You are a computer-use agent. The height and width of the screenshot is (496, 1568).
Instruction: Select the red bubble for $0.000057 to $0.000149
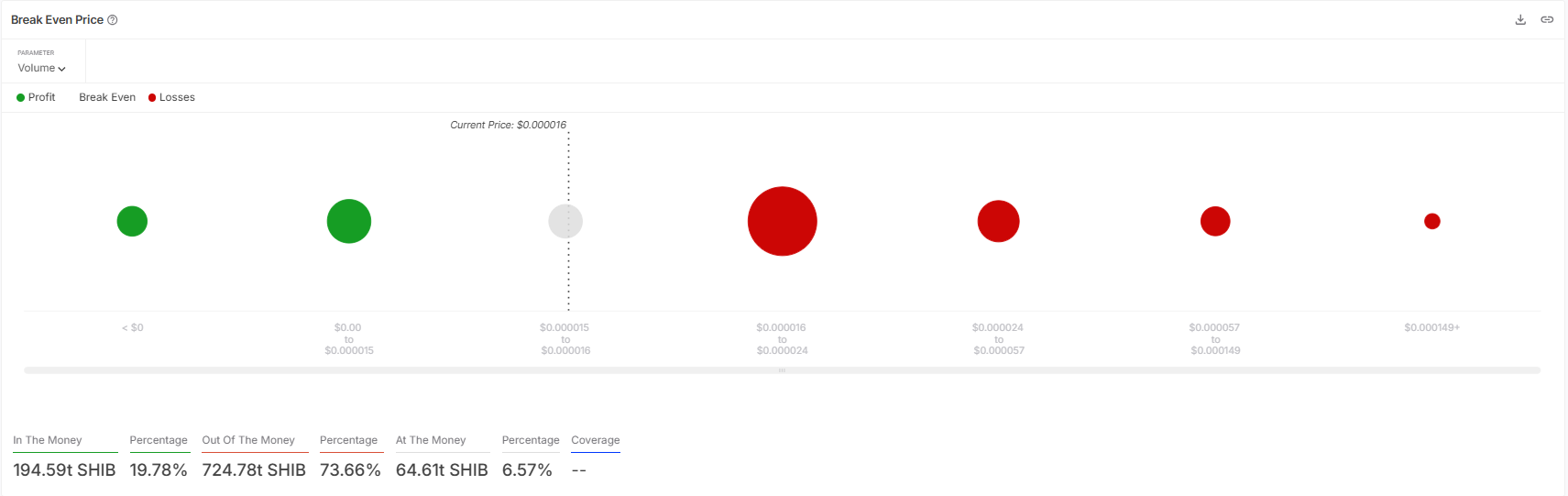pyautogui.click(x=1215, y=221)
